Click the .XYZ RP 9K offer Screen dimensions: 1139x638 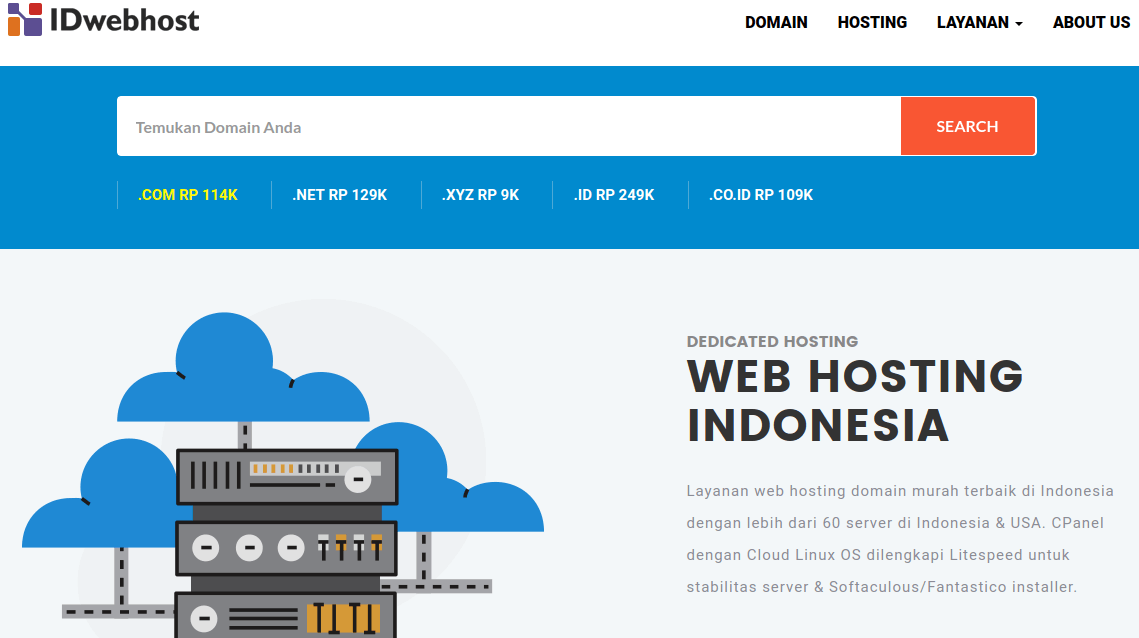tap(479, 194)
